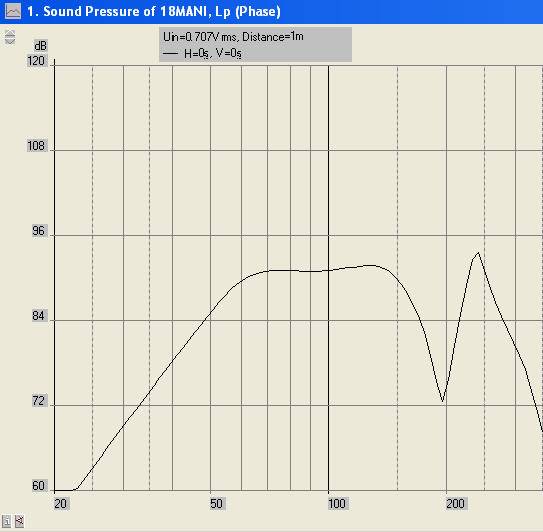Viewport: 543px width, 532px height.
Task: Click the 50 Hz frequency axis label
Action: point(217,504)
